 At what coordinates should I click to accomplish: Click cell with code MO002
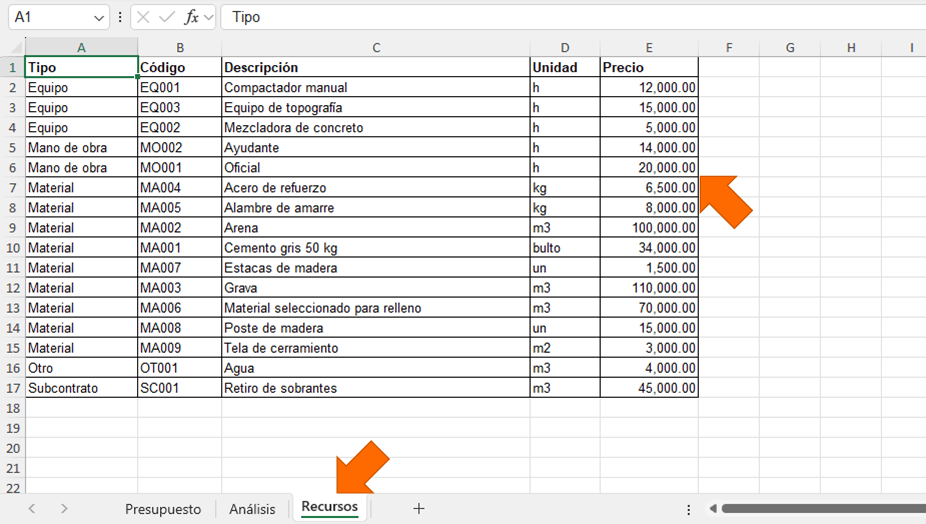click(x=180, y=148)
